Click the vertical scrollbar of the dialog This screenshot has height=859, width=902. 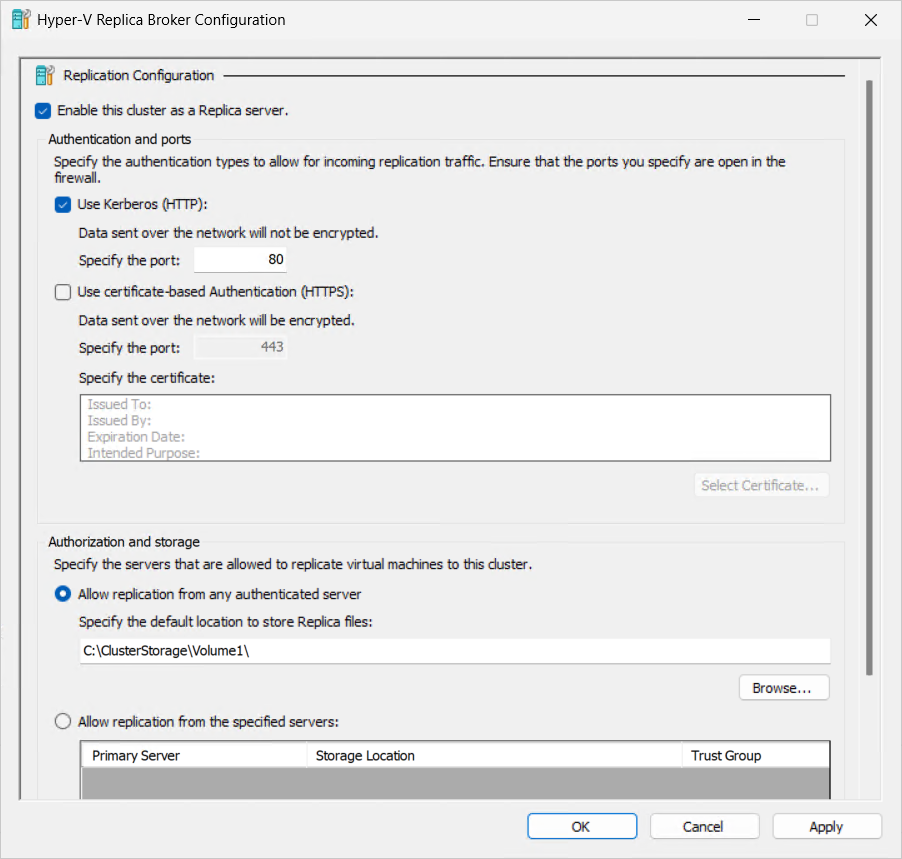(x=870, y=377)
